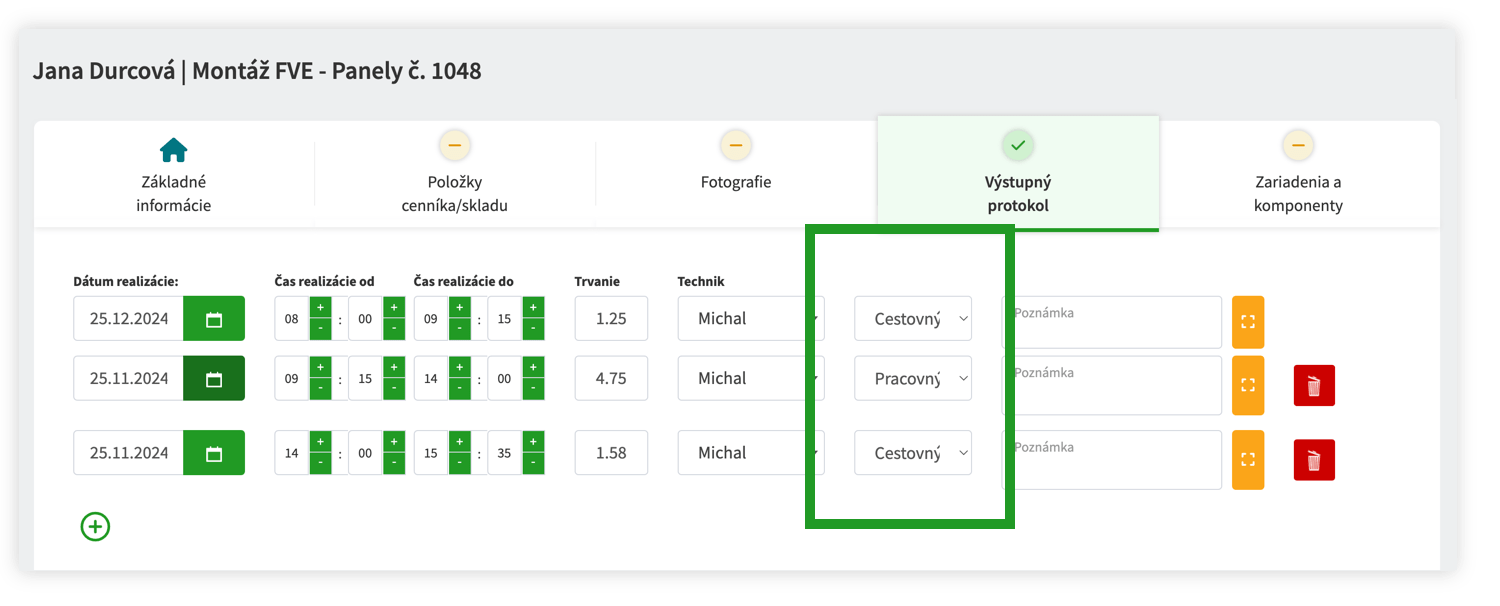This screenshot has height=606, width=1500.
Task: Delete the 1.58 duration row
Action: coord(1314,460)
